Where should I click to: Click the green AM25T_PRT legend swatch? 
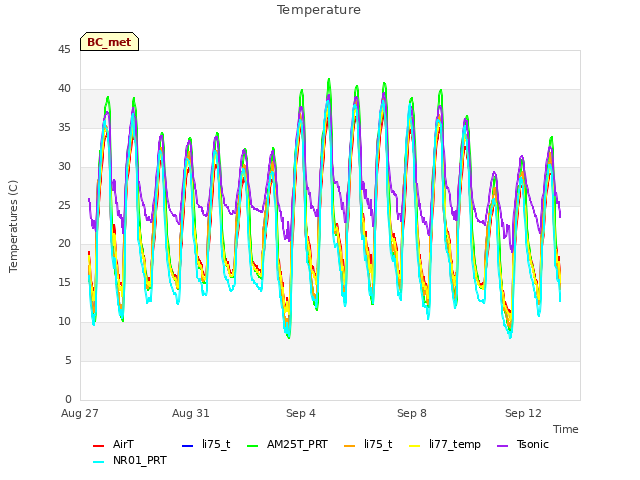point(253,445)
